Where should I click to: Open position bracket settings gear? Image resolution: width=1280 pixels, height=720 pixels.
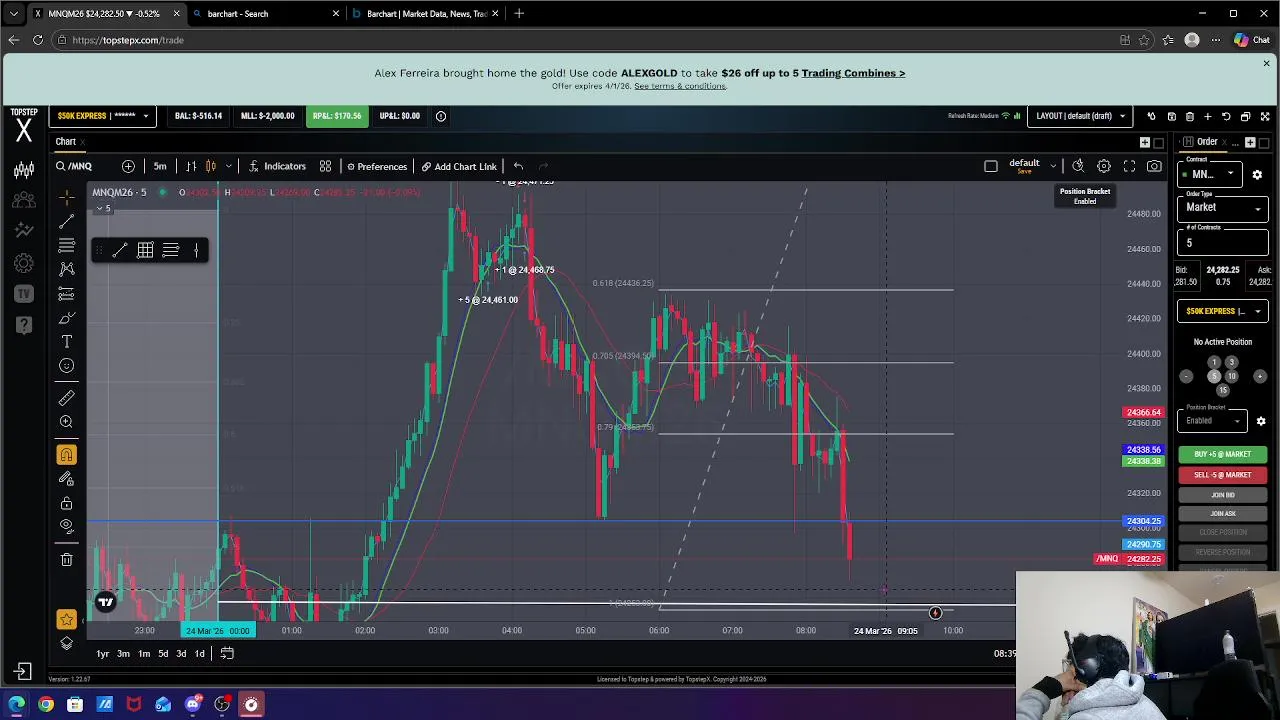[x=1261, y=421]
